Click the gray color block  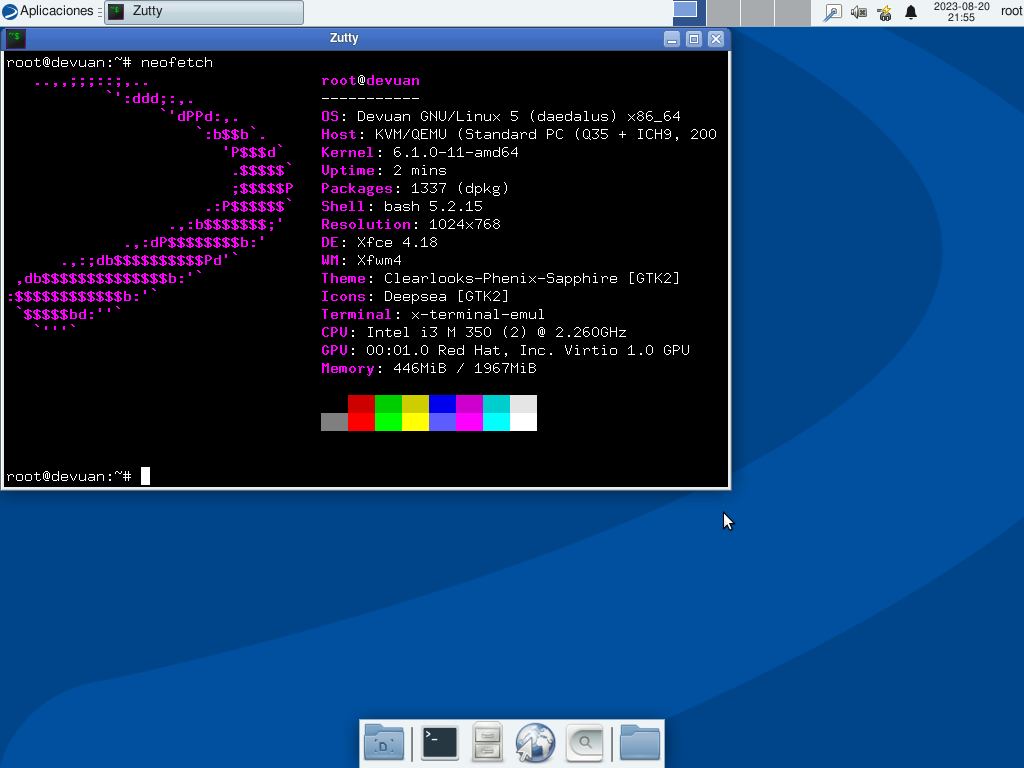334,422
